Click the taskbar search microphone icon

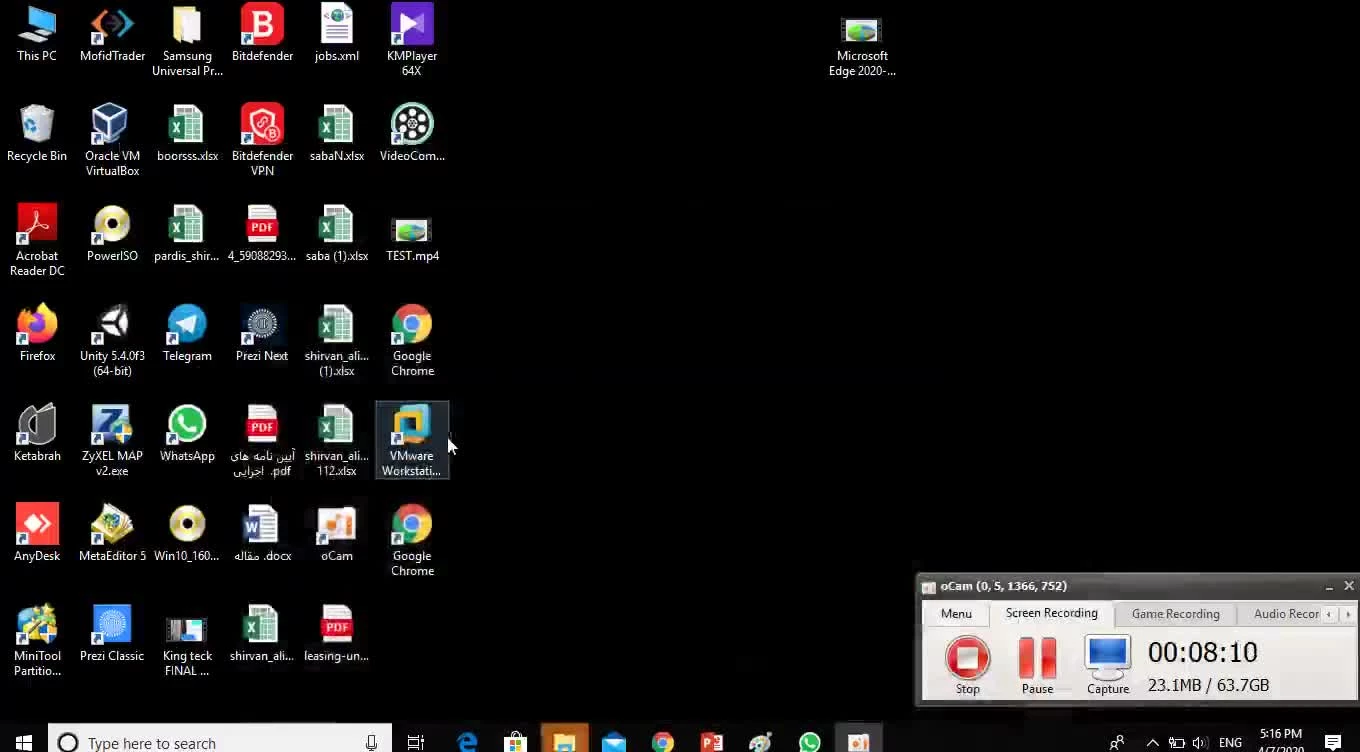(x=371, y=742)
